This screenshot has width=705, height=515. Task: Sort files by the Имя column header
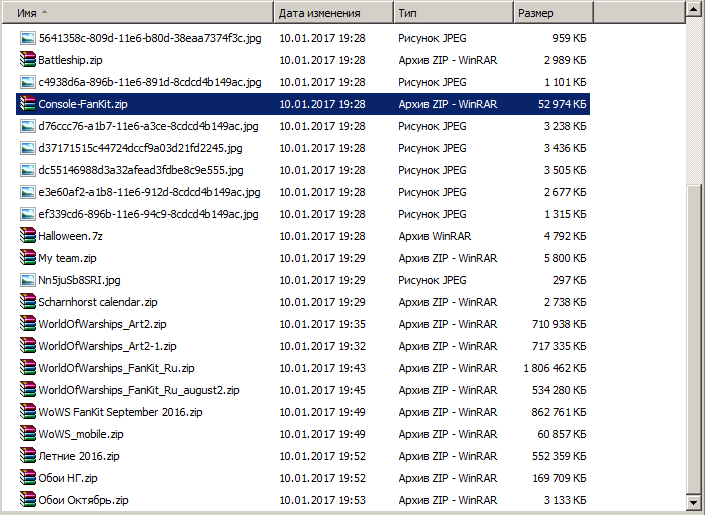[x=138, y=13]
